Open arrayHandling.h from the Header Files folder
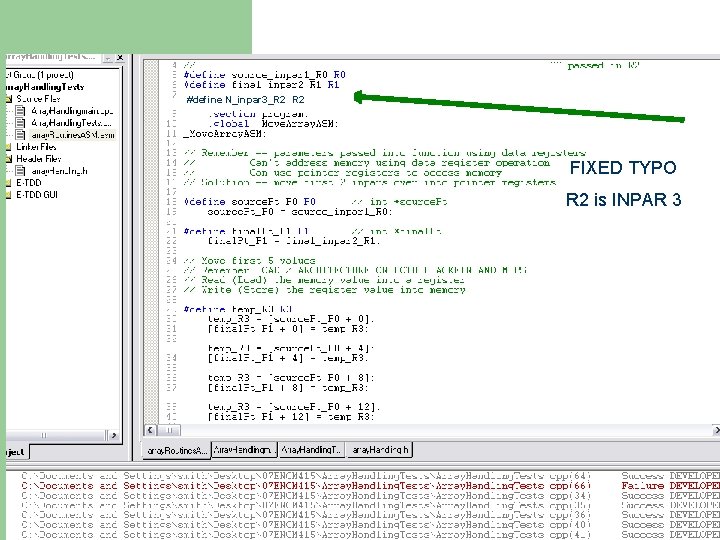The height and width of the screenshot is (540, 720). [x=59, y=171]
